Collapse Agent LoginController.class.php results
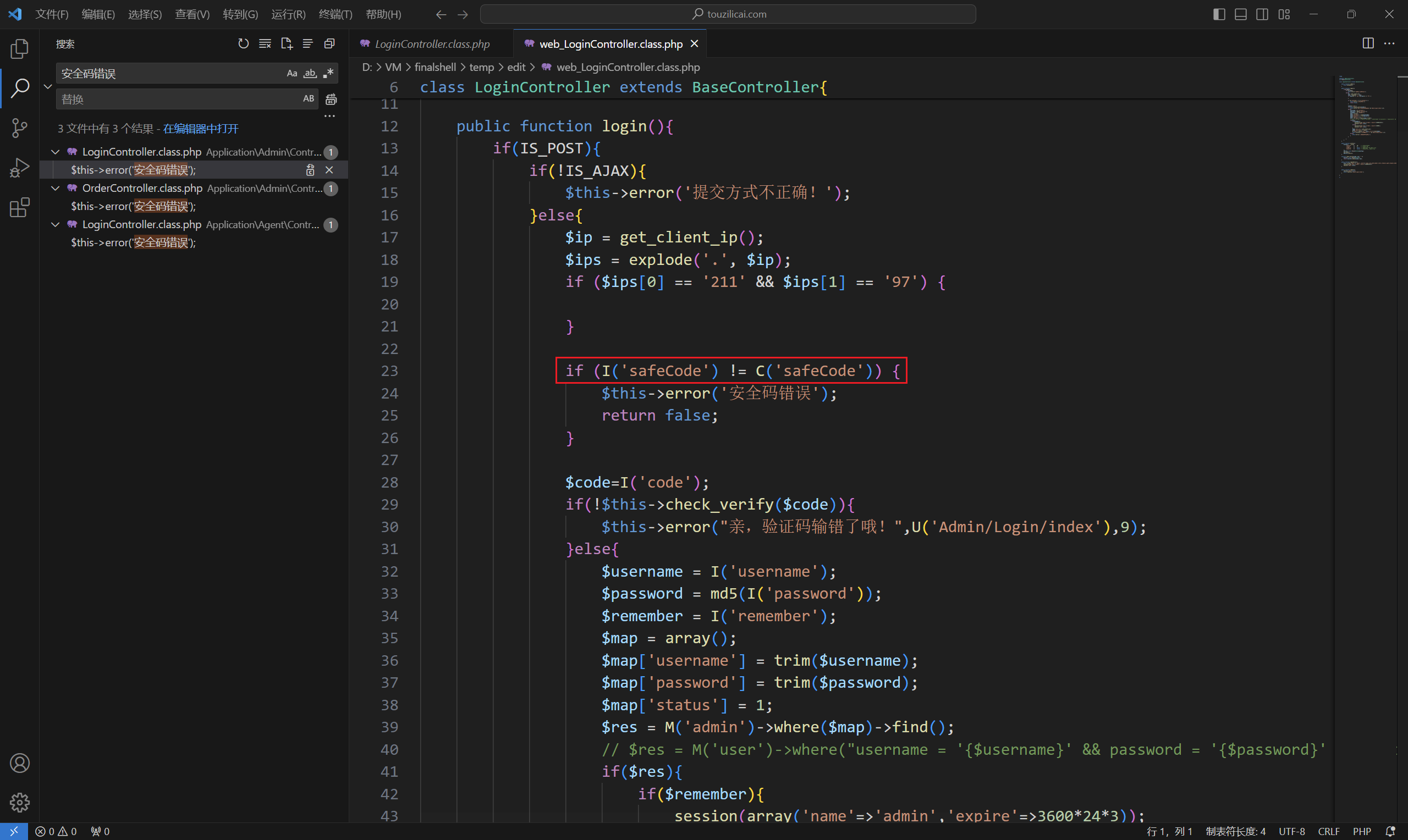The image size is (1408, 840). pyautogui.click(x=55, y=224)
